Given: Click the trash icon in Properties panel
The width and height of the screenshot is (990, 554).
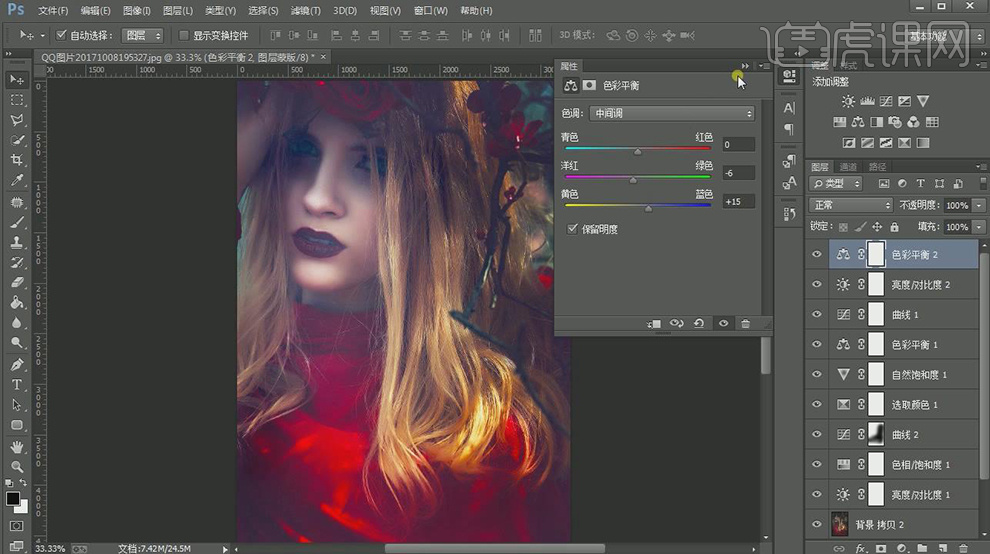Looking at the screenshot, I should click(x=745, y=324).
